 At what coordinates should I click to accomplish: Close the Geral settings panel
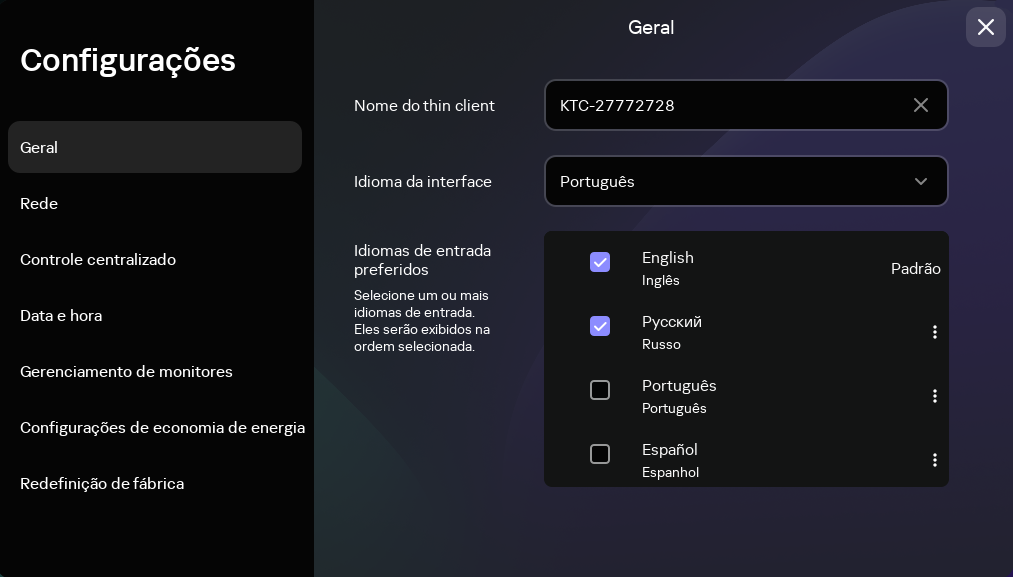(986, 27)
